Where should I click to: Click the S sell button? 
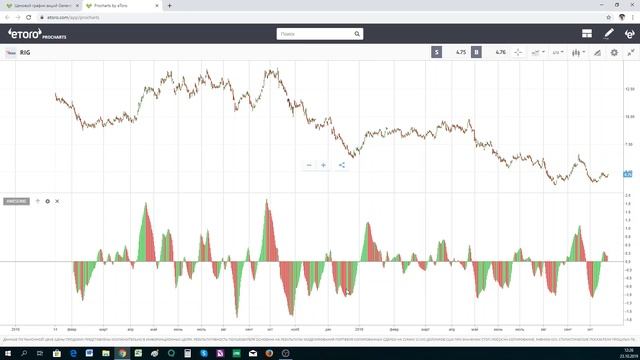(x=436, y=52)
